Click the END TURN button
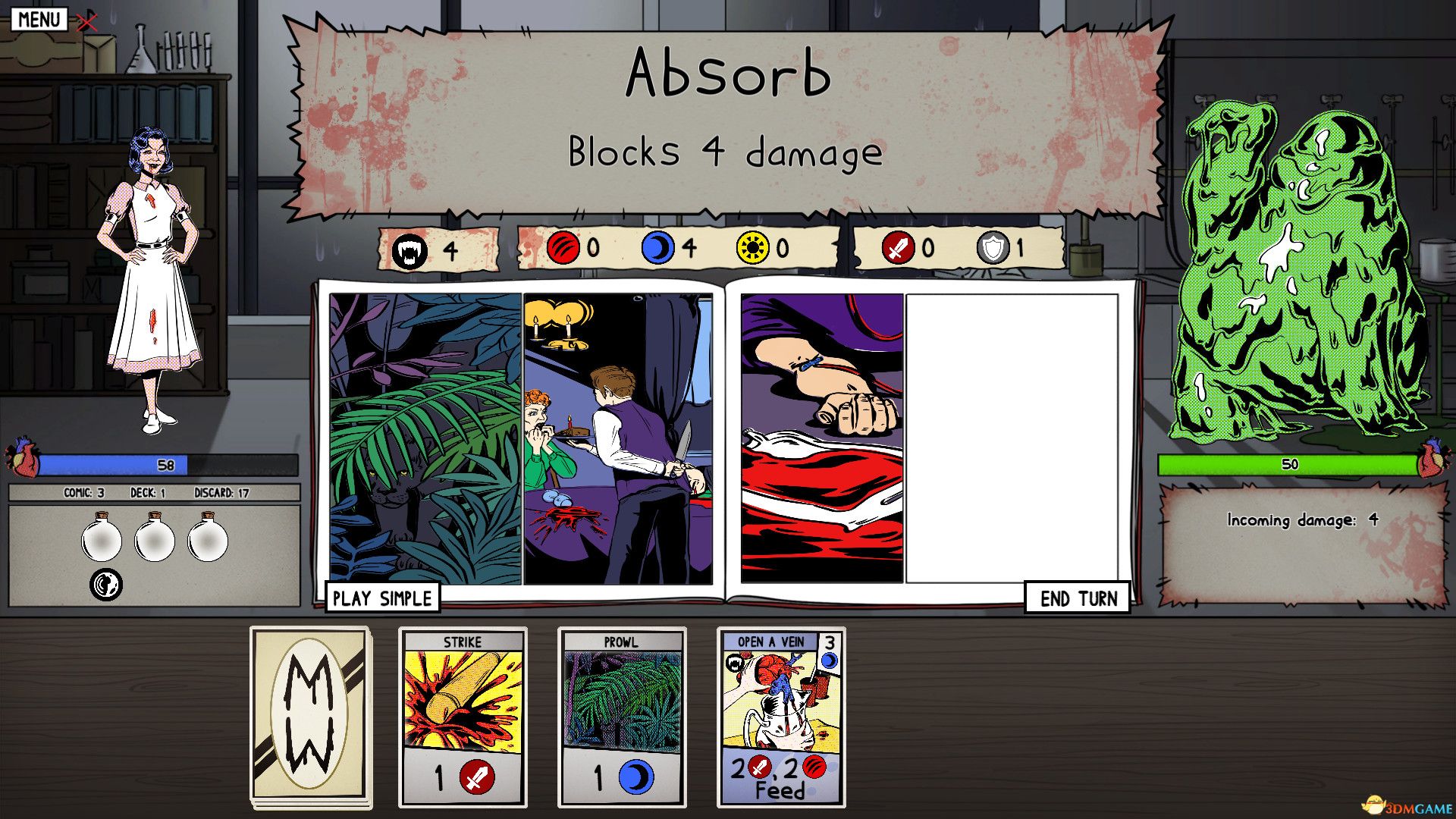 [1078, 598]
